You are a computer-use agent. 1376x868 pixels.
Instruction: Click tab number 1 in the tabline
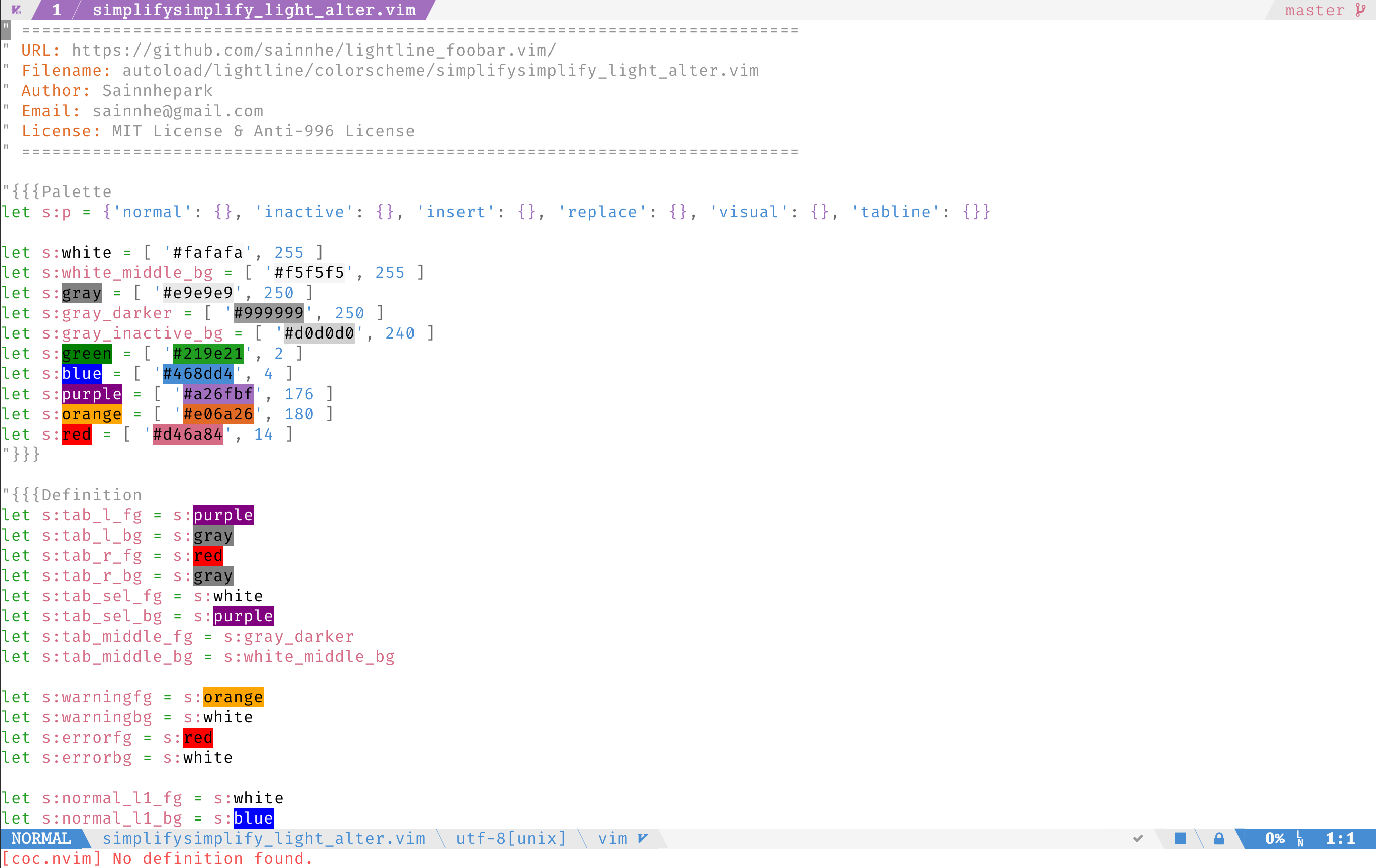tap(57, 10)
